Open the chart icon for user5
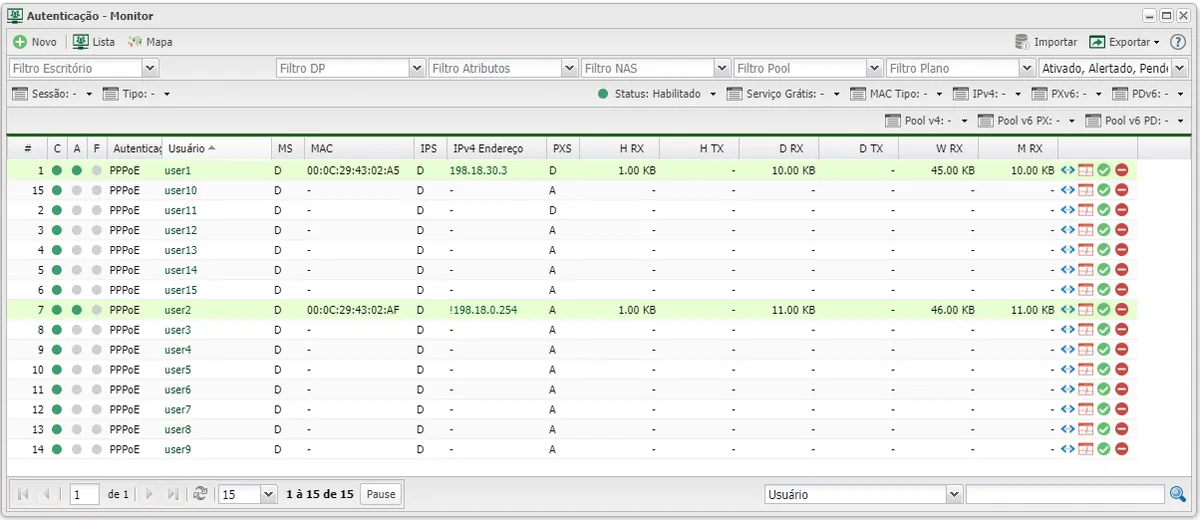This screenshot has height=520, width=1200. click(1085, 370)
